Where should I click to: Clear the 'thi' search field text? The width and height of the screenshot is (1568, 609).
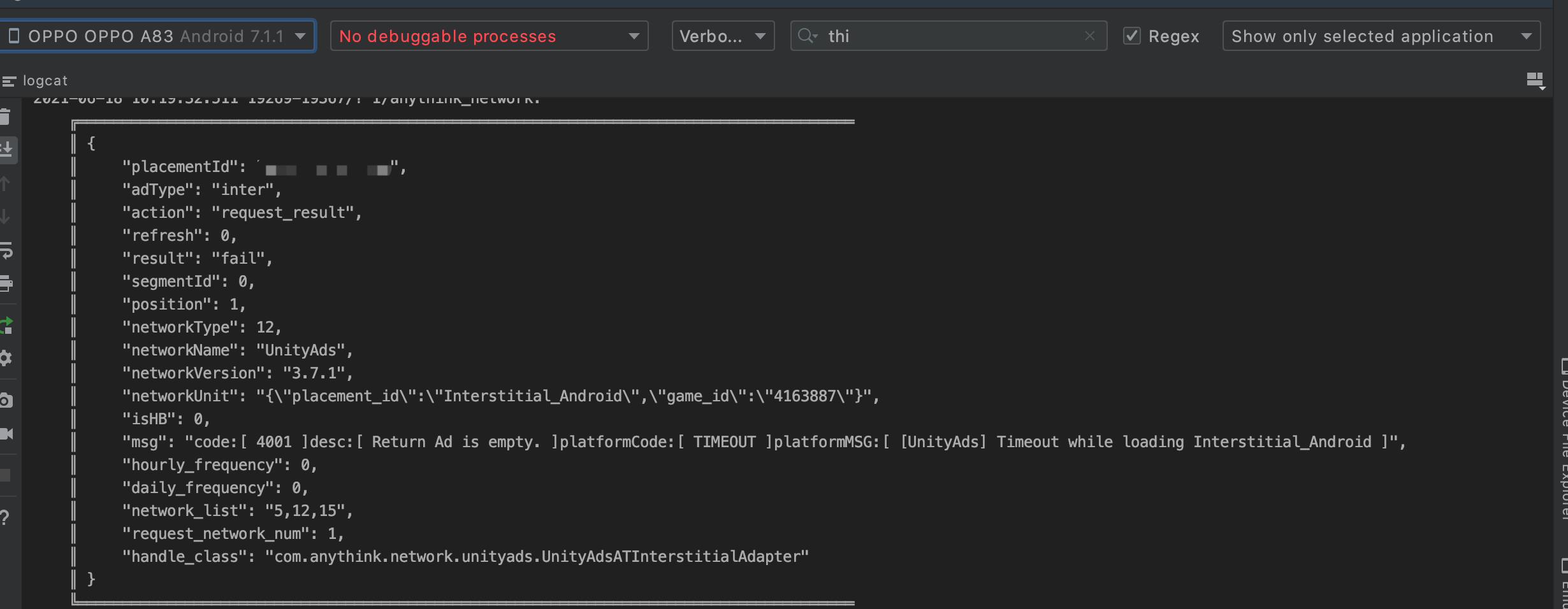1089,36
